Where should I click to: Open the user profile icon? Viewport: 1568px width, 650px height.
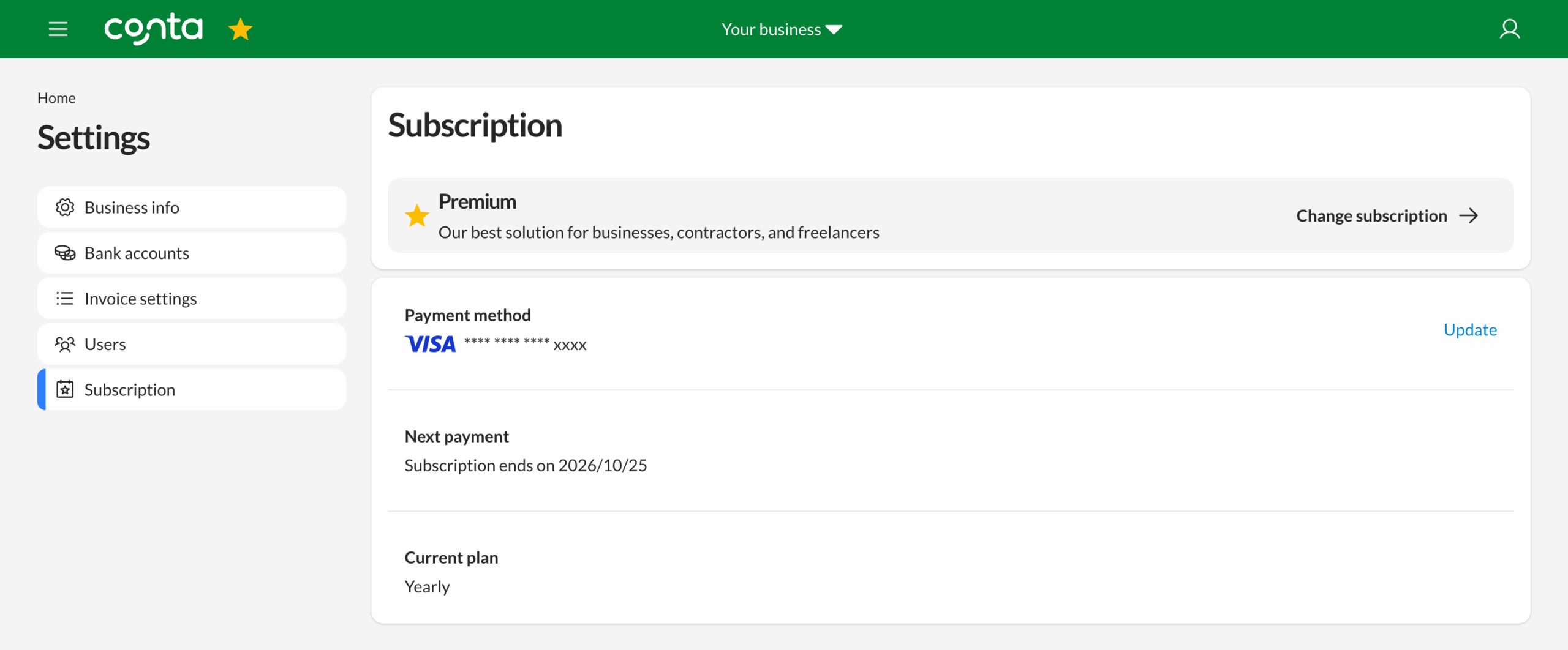pos(1509,29)
